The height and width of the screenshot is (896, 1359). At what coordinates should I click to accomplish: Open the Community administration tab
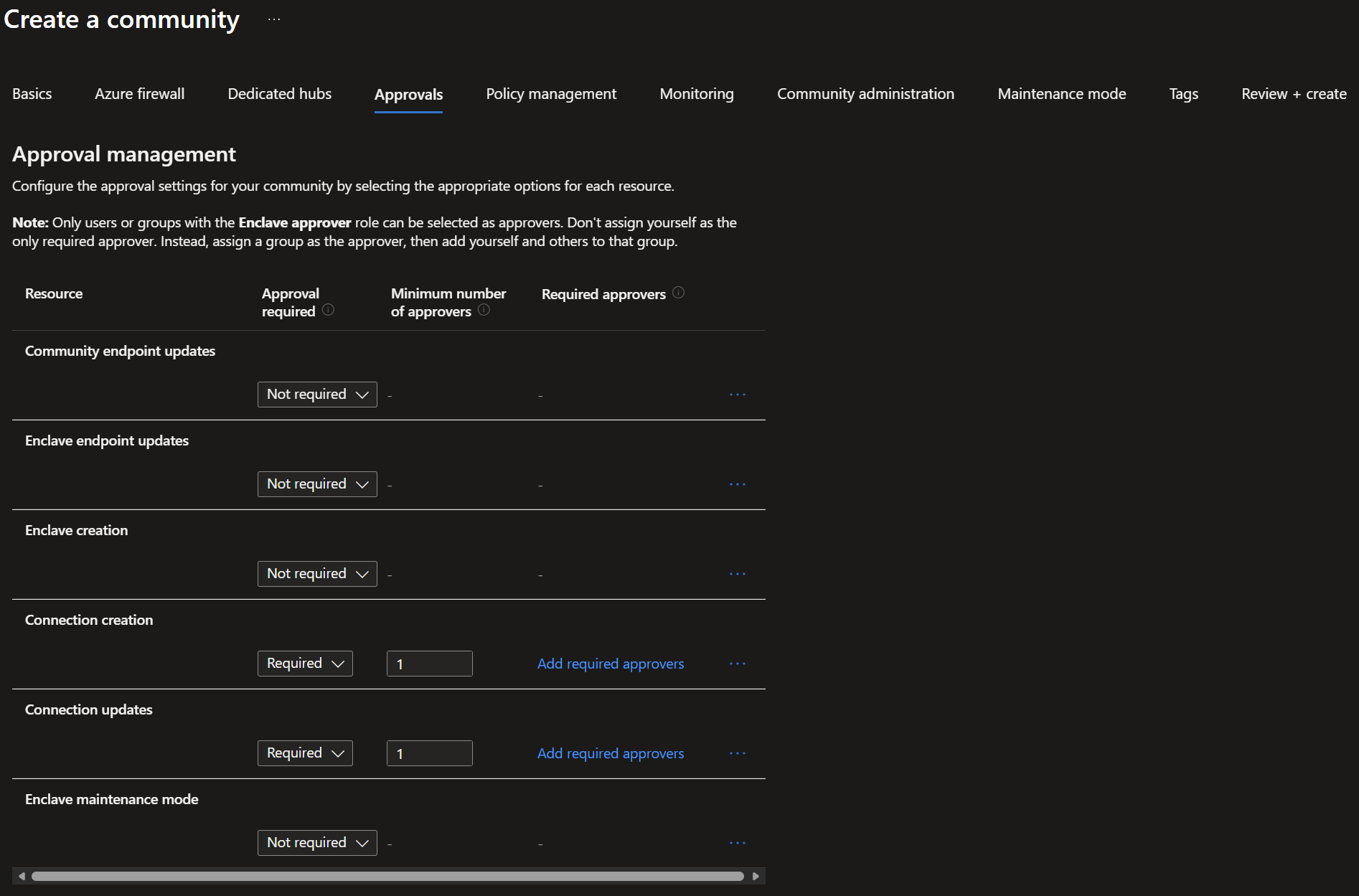[866, 94]
